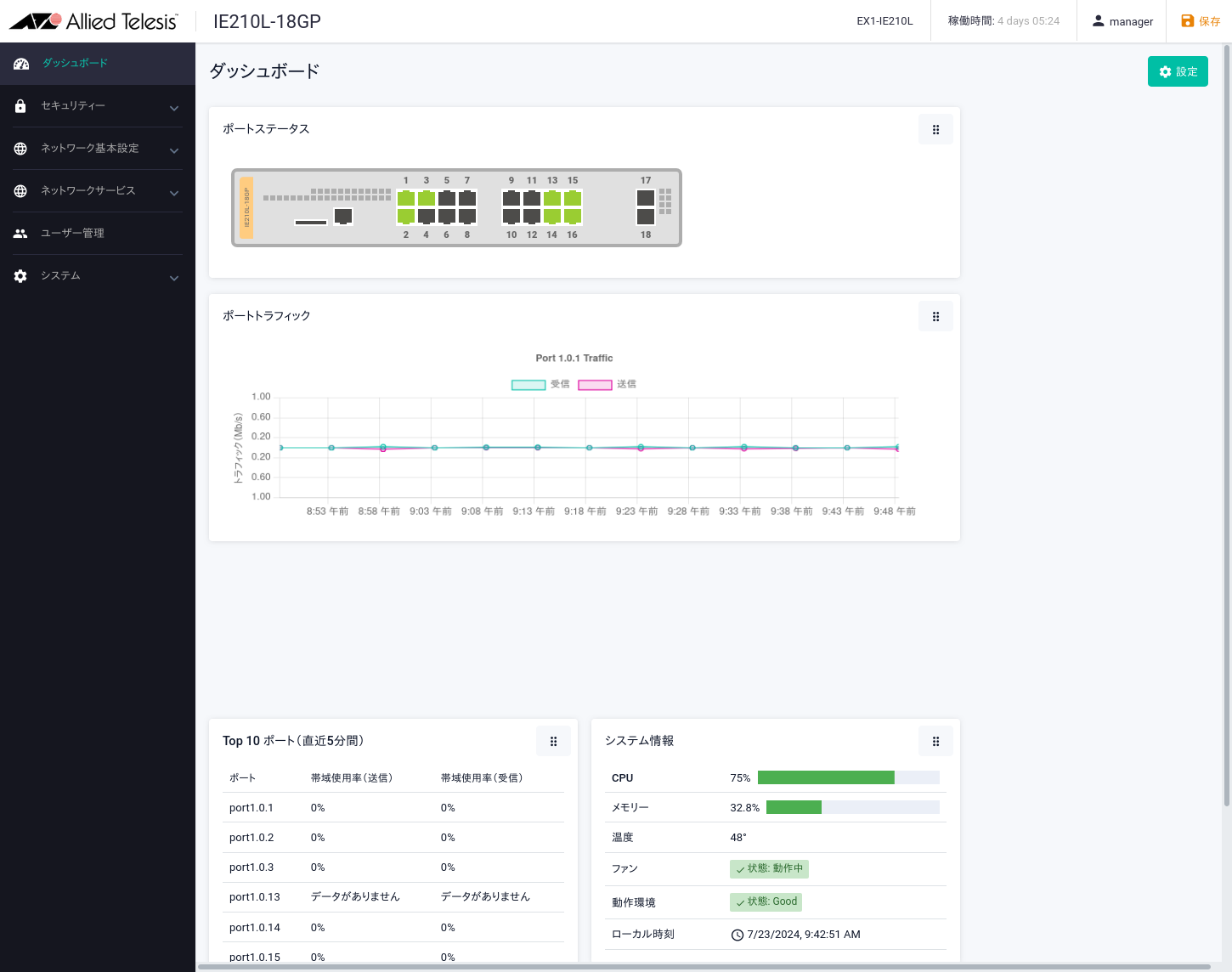
Task: Open the manager user account menu
Action: (x=1122, y=21)
